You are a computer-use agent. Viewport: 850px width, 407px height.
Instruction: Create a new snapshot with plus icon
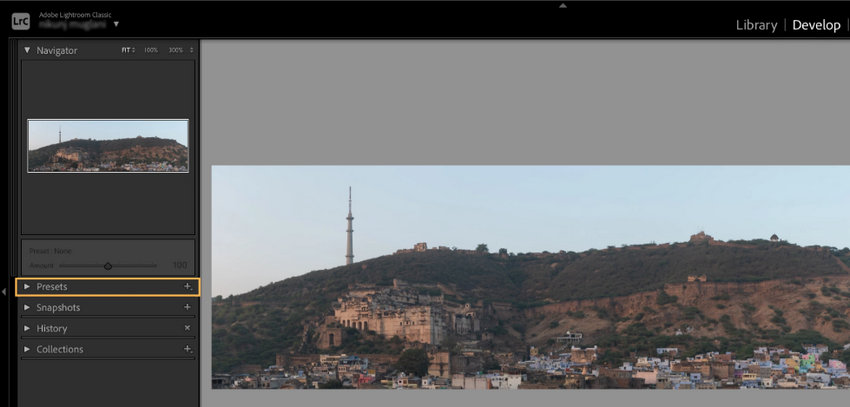(x=188, y=307)
